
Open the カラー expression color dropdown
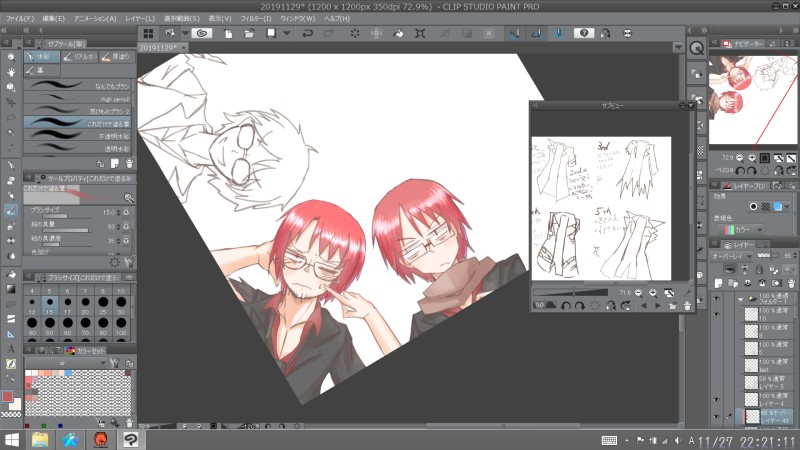[743, 230]
